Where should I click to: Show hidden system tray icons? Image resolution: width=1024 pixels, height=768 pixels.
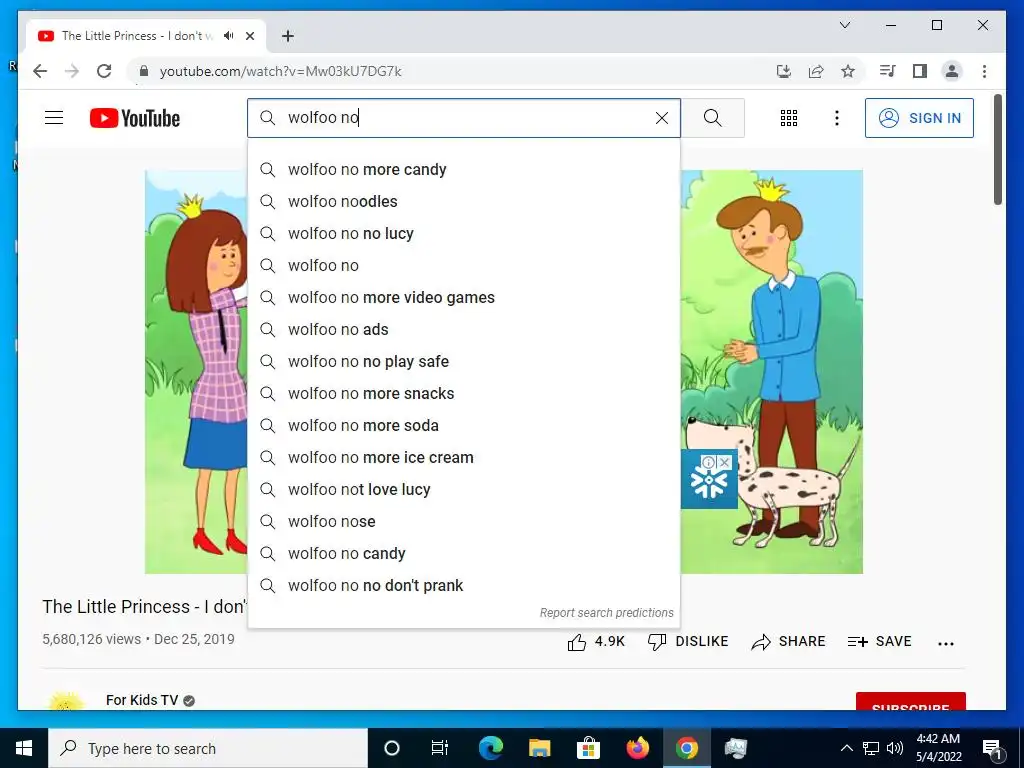click(846, 748)
